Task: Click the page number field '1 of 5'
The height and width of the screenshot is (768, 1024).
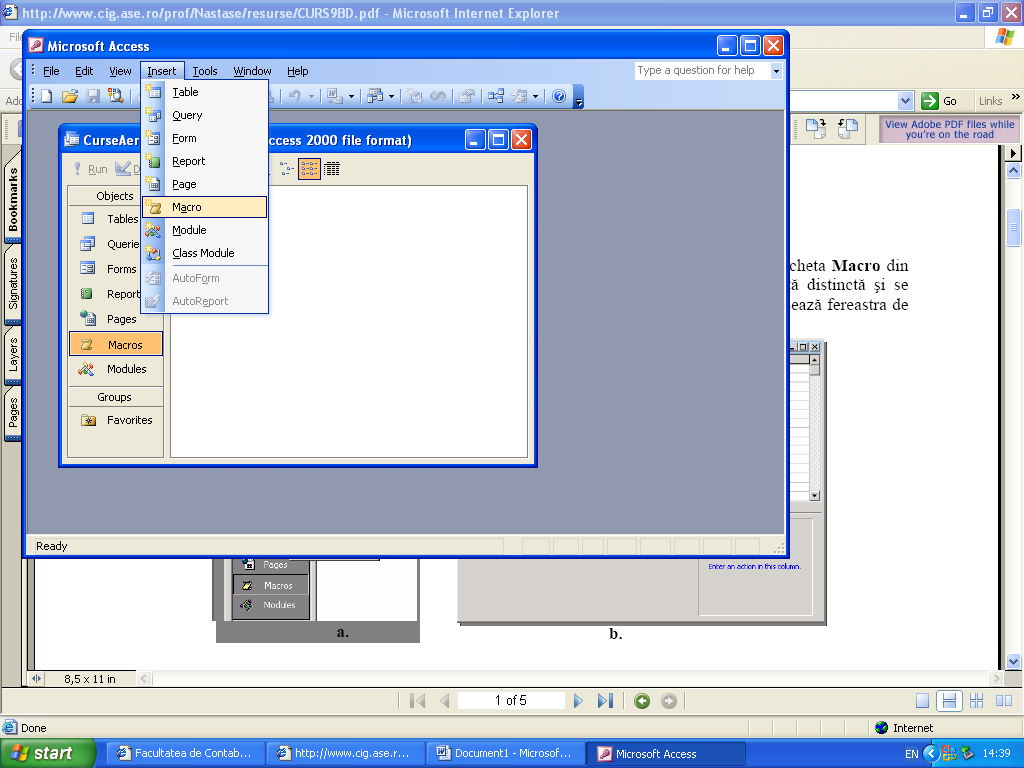Action: 511,701
